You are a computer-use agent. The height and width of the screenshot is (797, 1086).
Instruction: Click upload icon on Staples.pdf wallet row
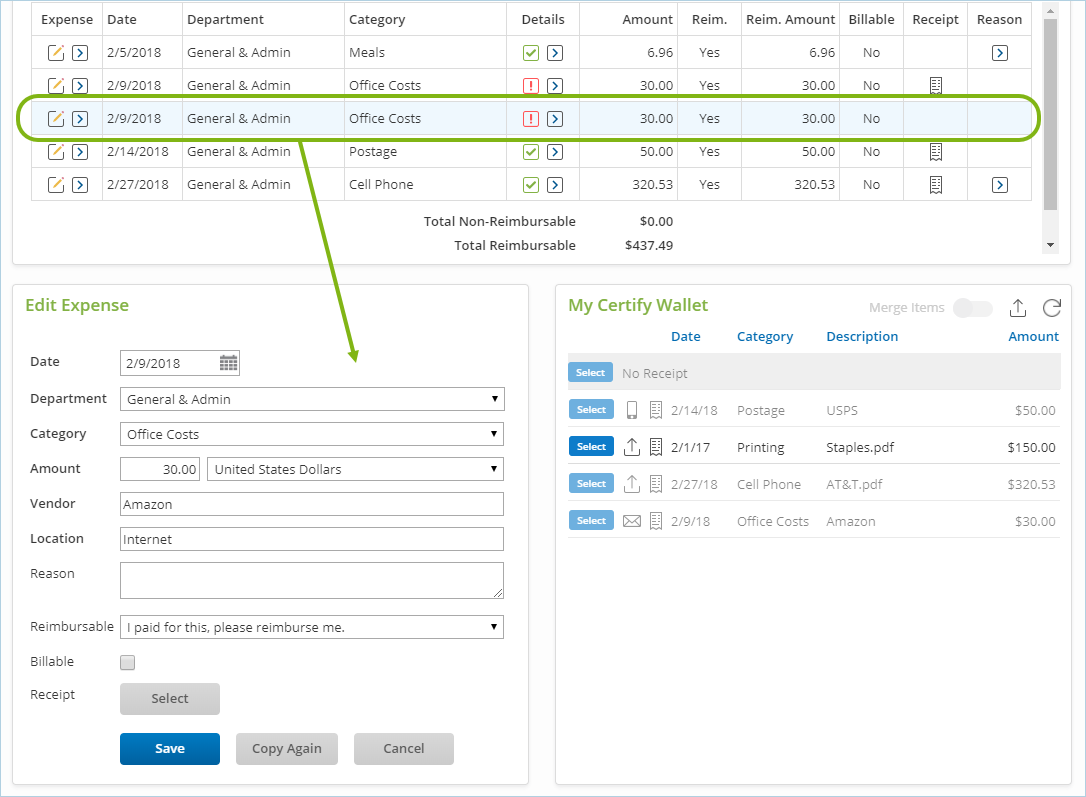[632, 447]
